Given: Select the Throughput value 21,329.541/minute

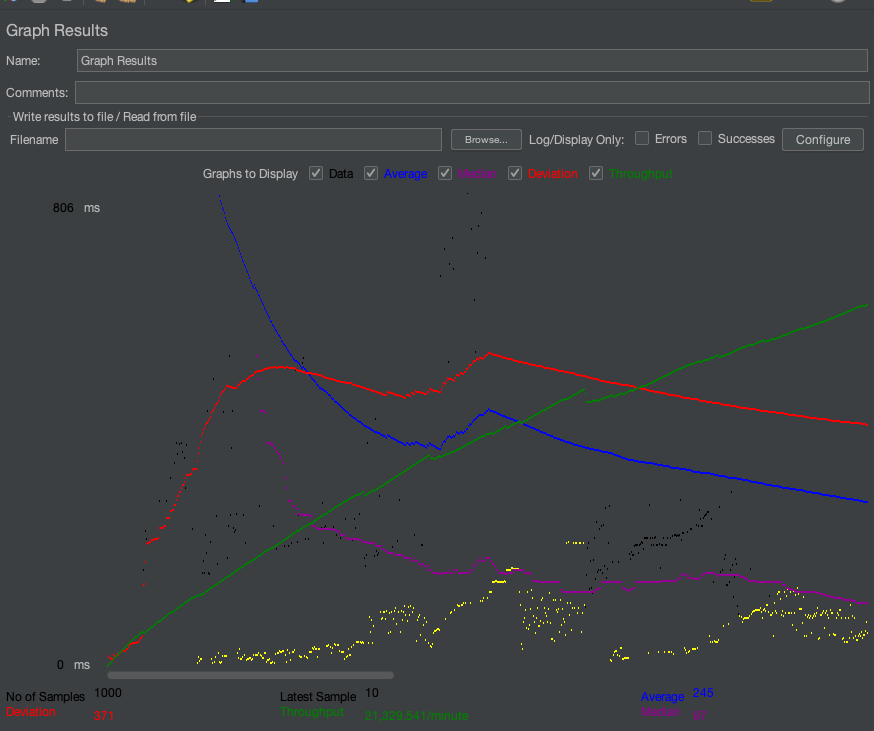Looking at the screenshot, I should [x=416, y=716].
